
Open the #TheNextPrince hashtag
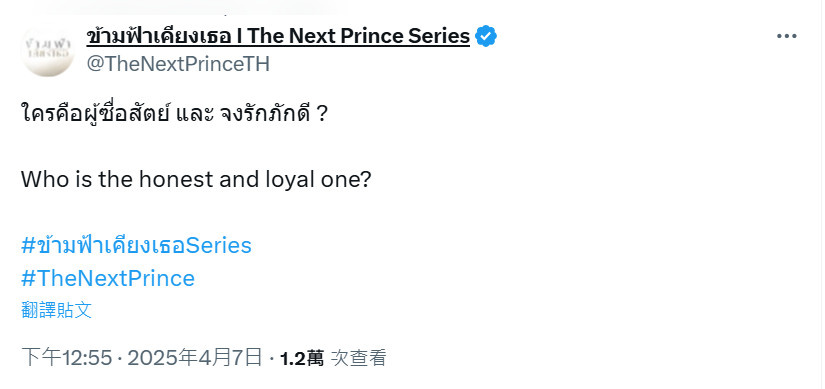(x=108, y=278)
